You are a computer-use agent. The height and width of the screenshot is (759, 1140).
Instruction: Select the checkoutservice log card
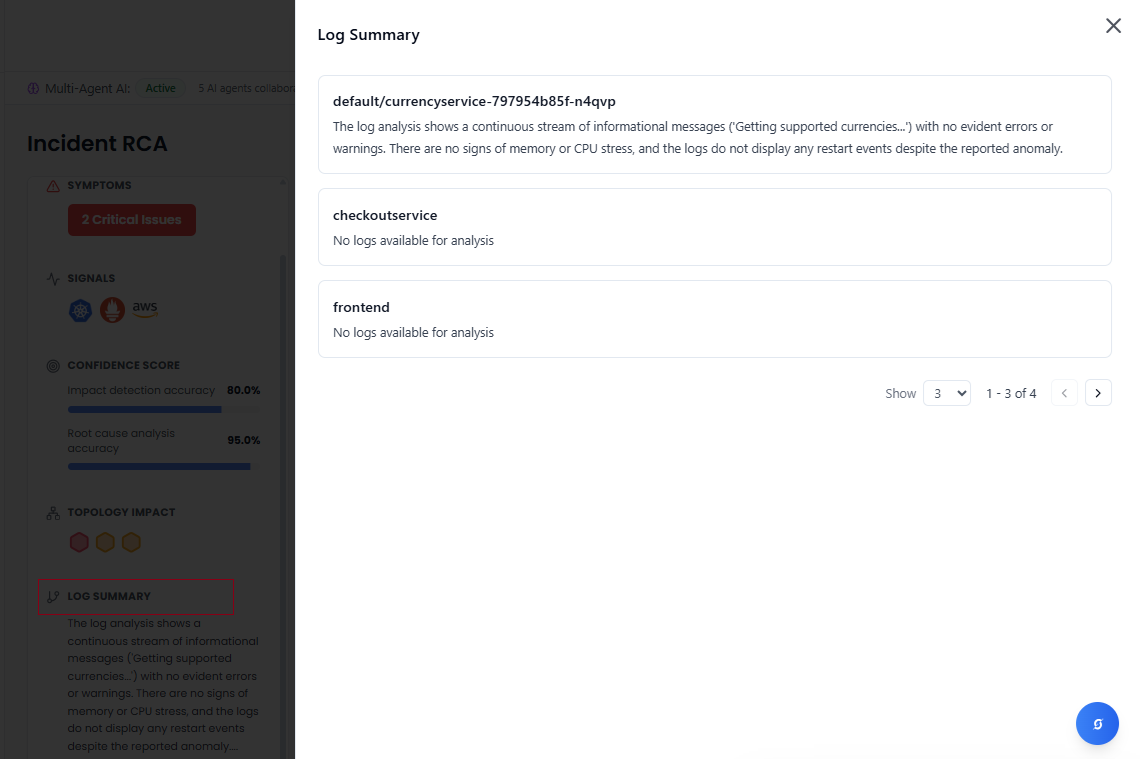[714, 227]
